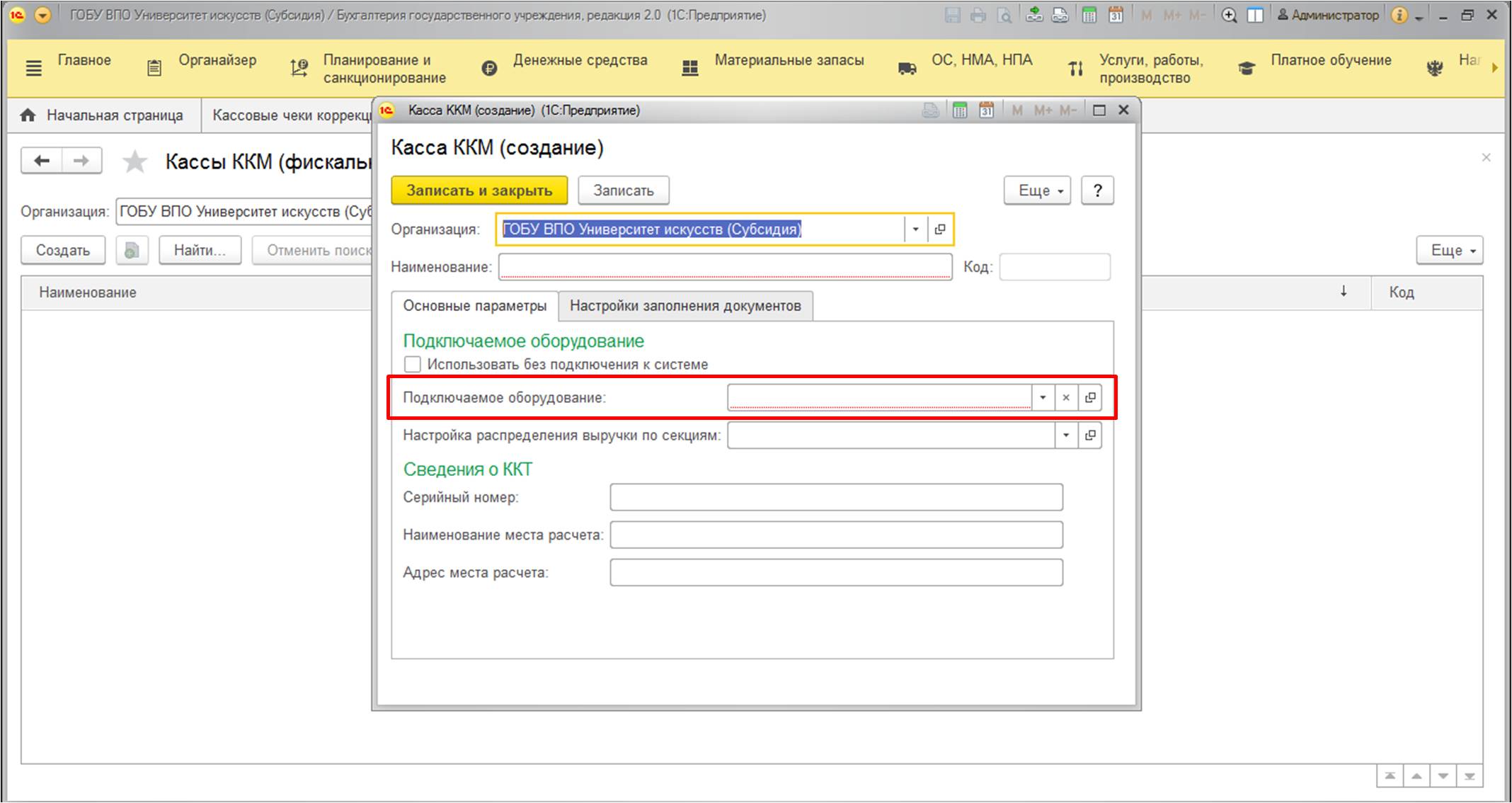This screenshot has height=803, width=1512.
Task: Move down one row arrow button
Action: pos(1443,776)
